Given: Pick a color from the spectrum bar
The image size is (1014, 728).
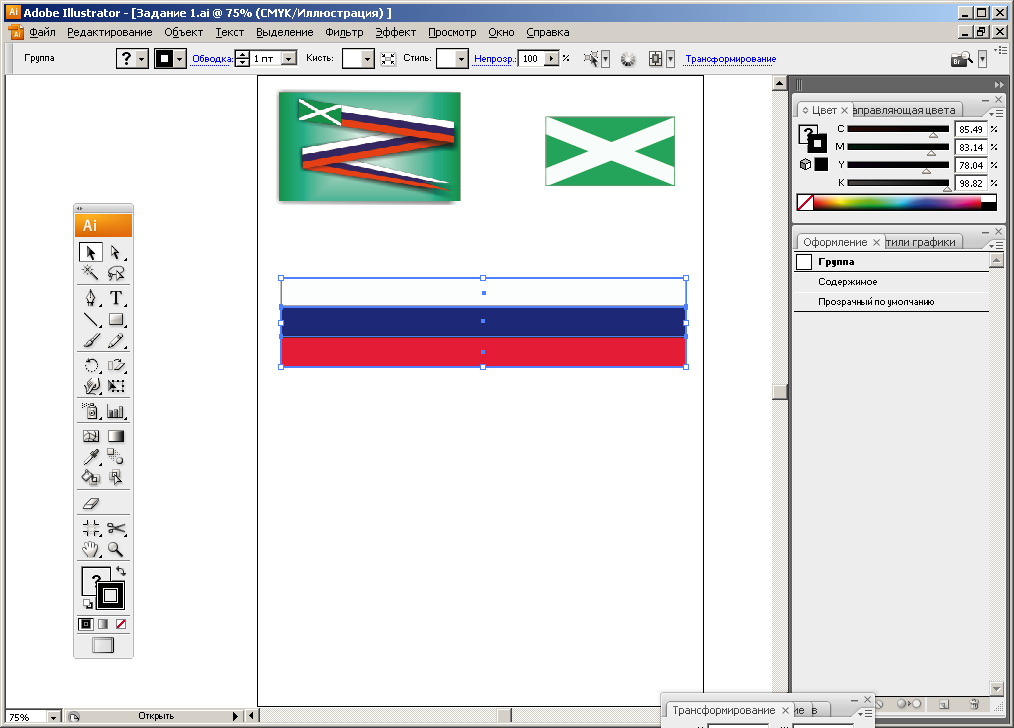Looking at the screenshot, I should coord(897,202).
